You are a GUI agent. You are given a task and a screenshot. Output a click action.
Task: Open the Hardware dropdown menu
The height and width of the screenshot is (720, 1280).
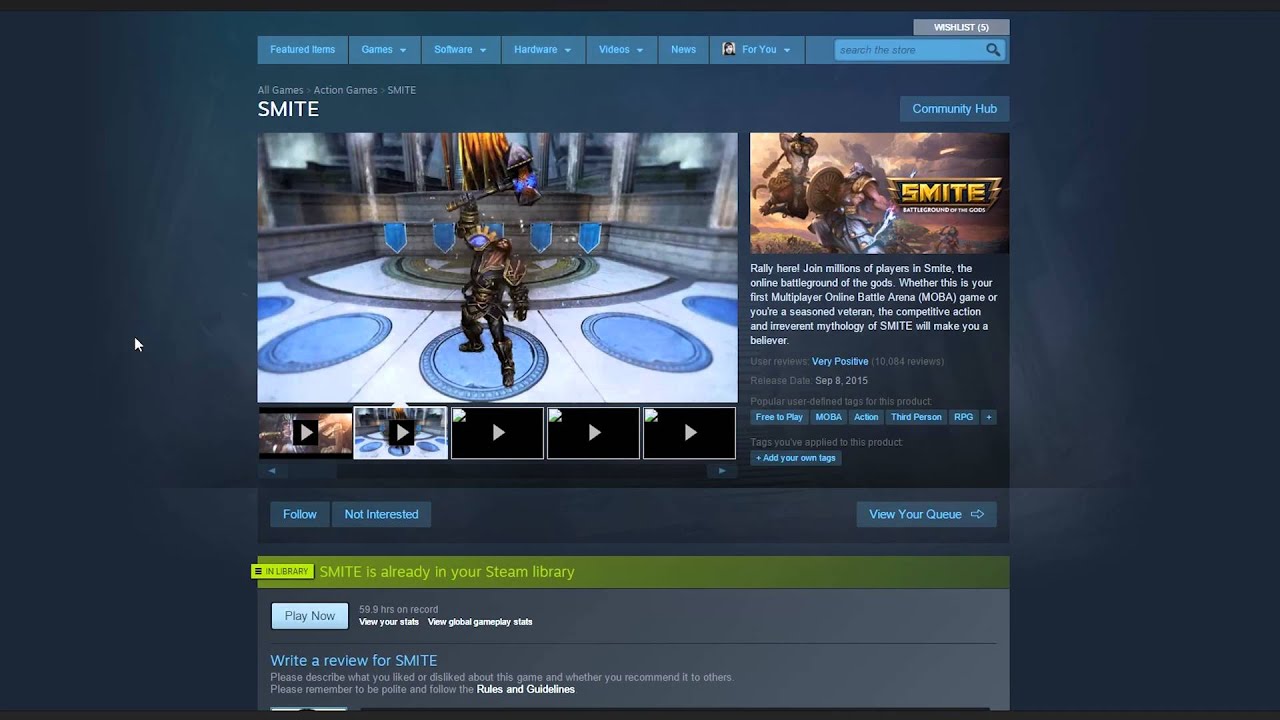point(543,49)
